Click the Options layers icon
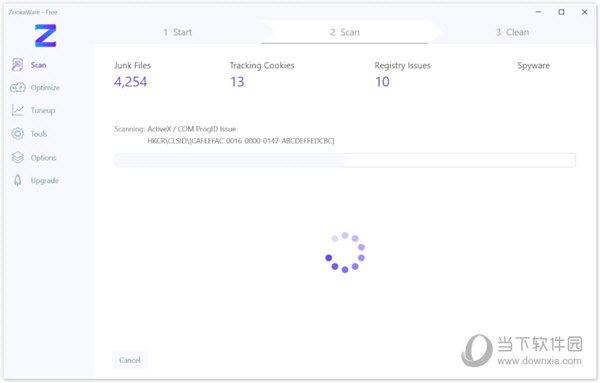The height and width of the screenshot is (383, 600). (x=18, y=157)
